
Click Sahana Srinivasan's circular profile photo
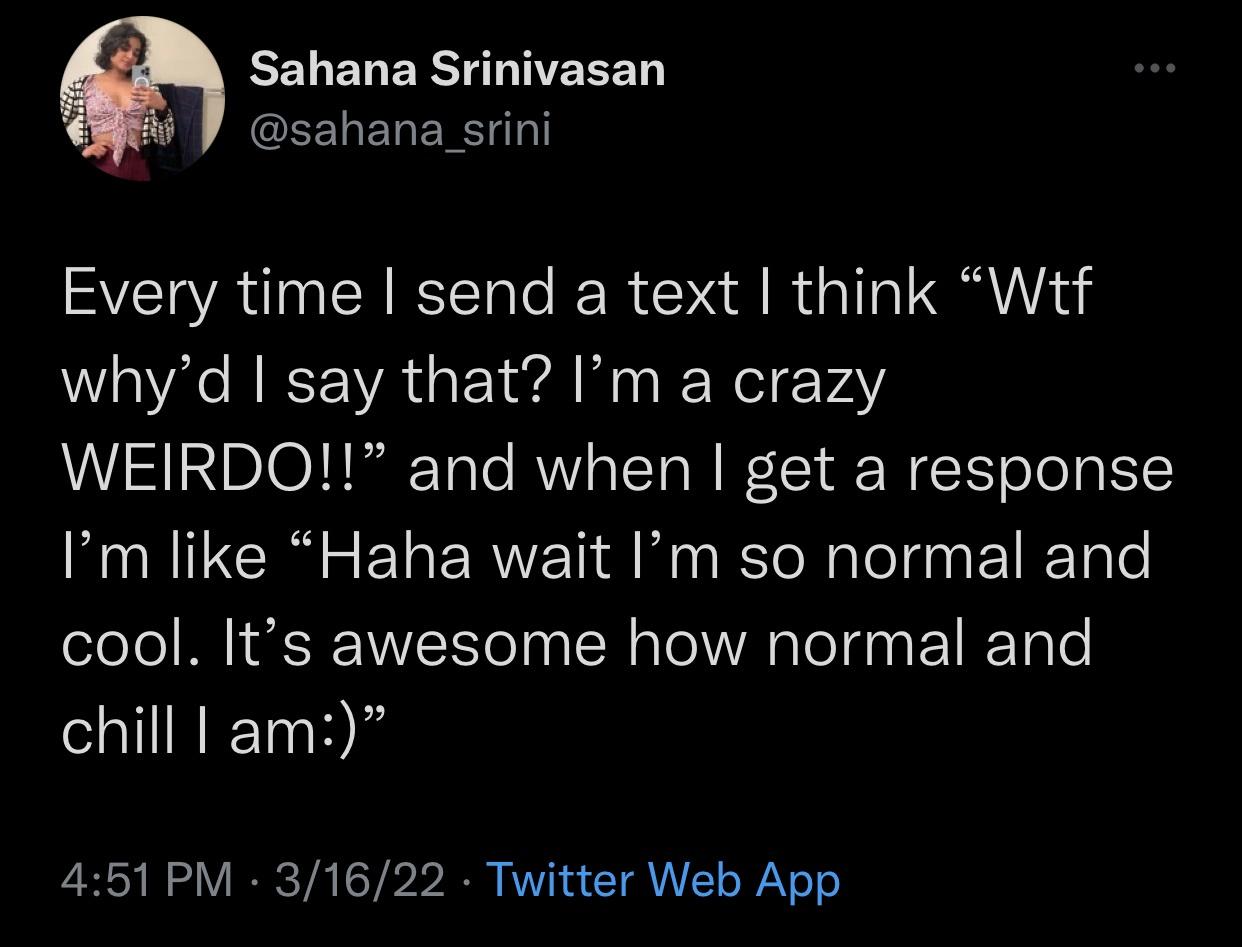click(x=143, y=100)
